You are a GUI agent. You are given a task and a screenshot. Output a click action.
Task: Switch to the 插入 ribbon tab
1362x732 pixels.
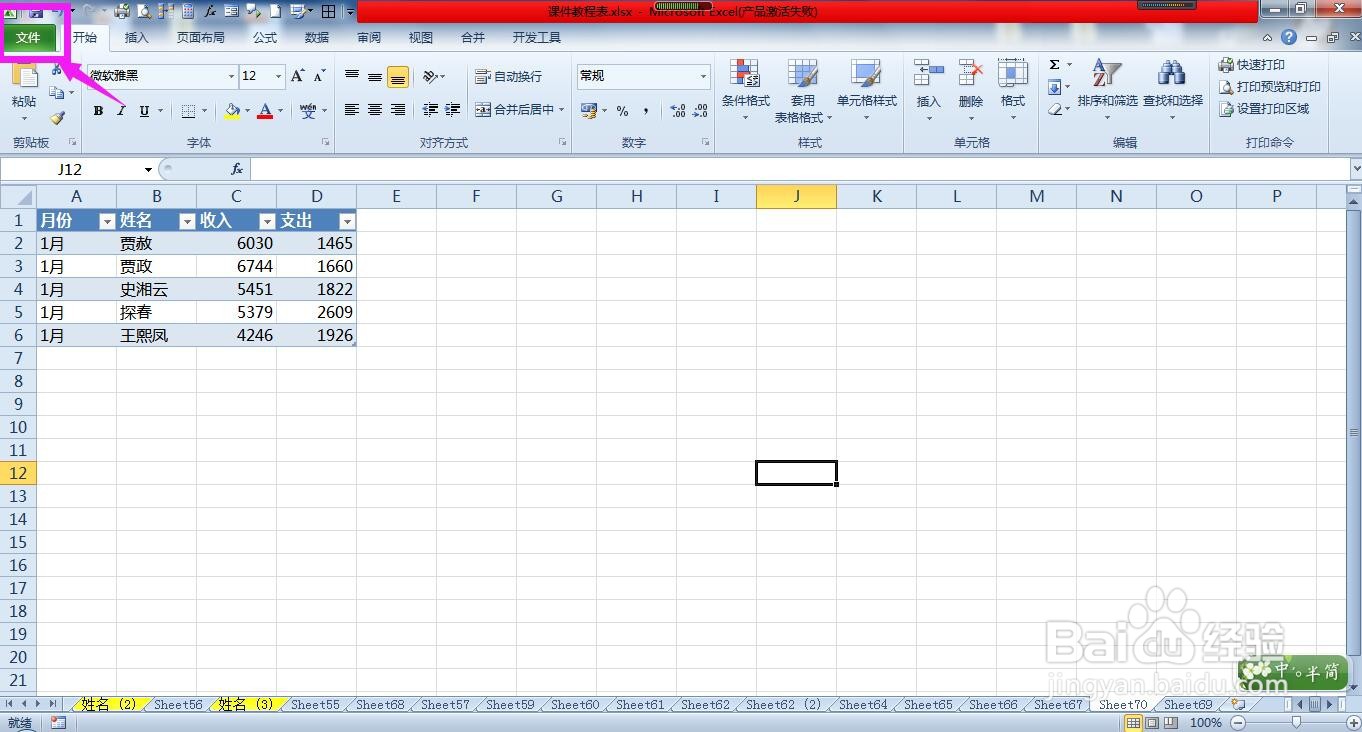click(136, 38)
